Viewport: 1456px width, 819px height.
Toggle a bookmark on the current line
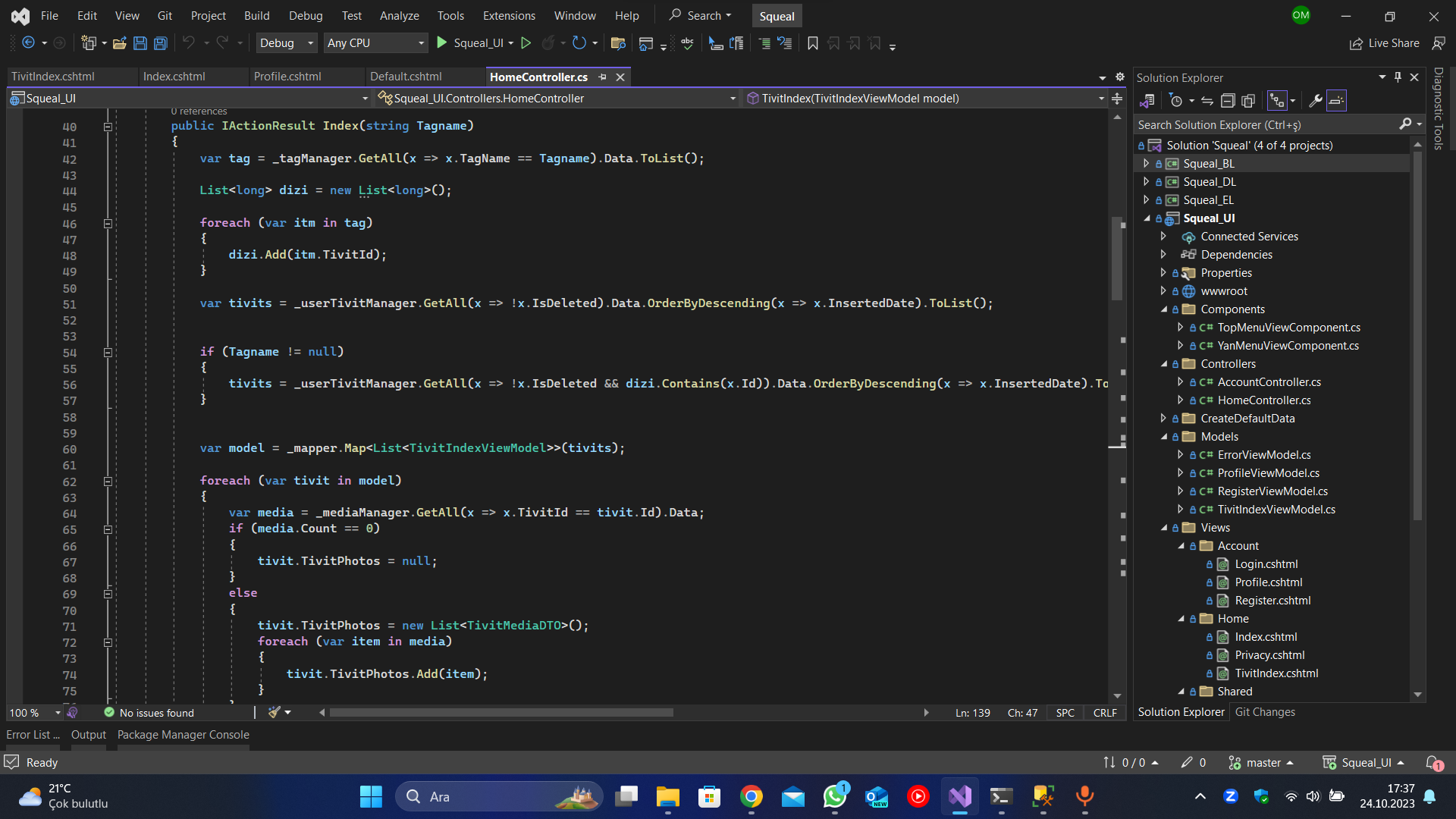[811, 43]
